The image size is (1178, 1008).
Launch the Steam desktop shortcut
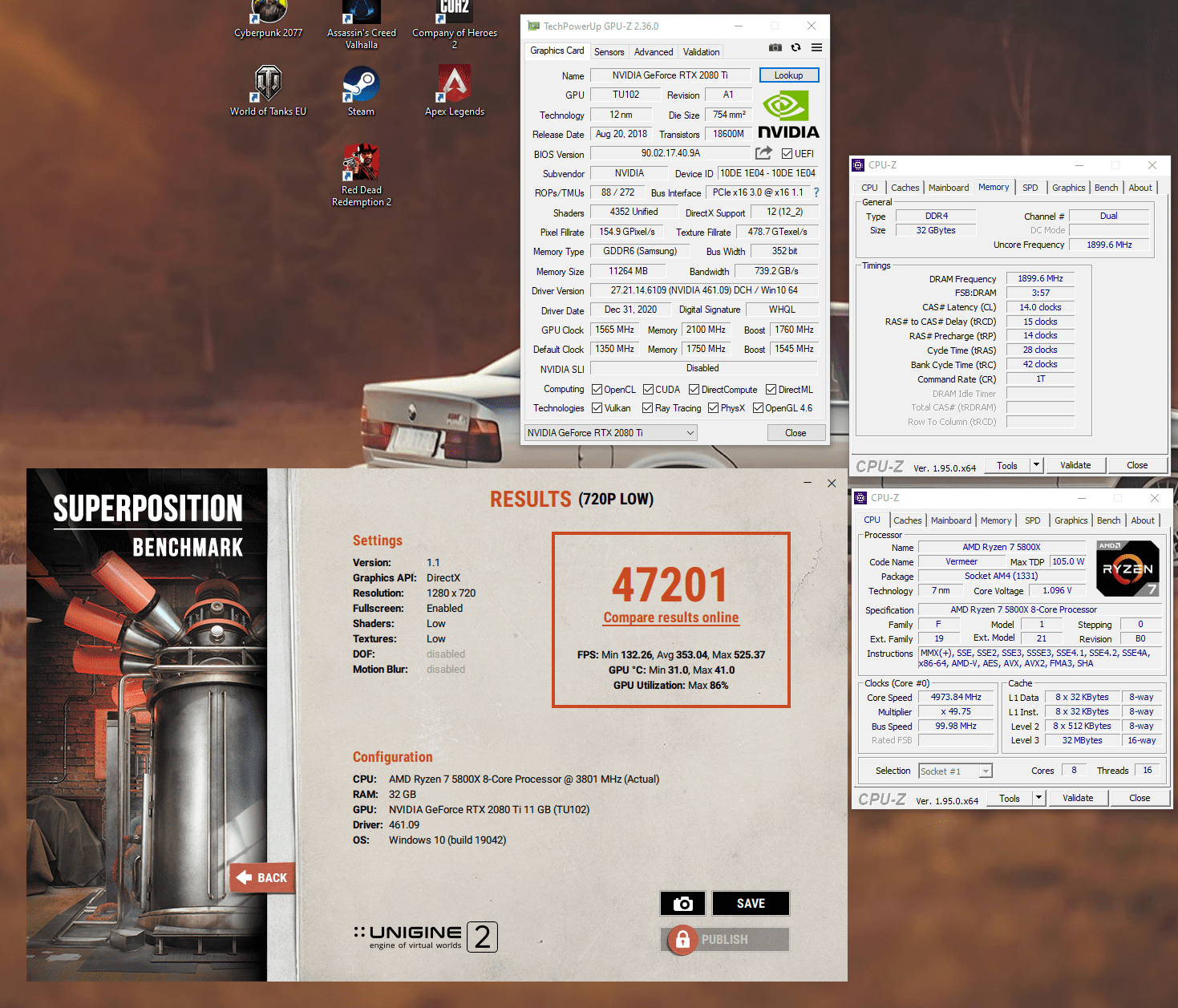(x=361, y=91)
